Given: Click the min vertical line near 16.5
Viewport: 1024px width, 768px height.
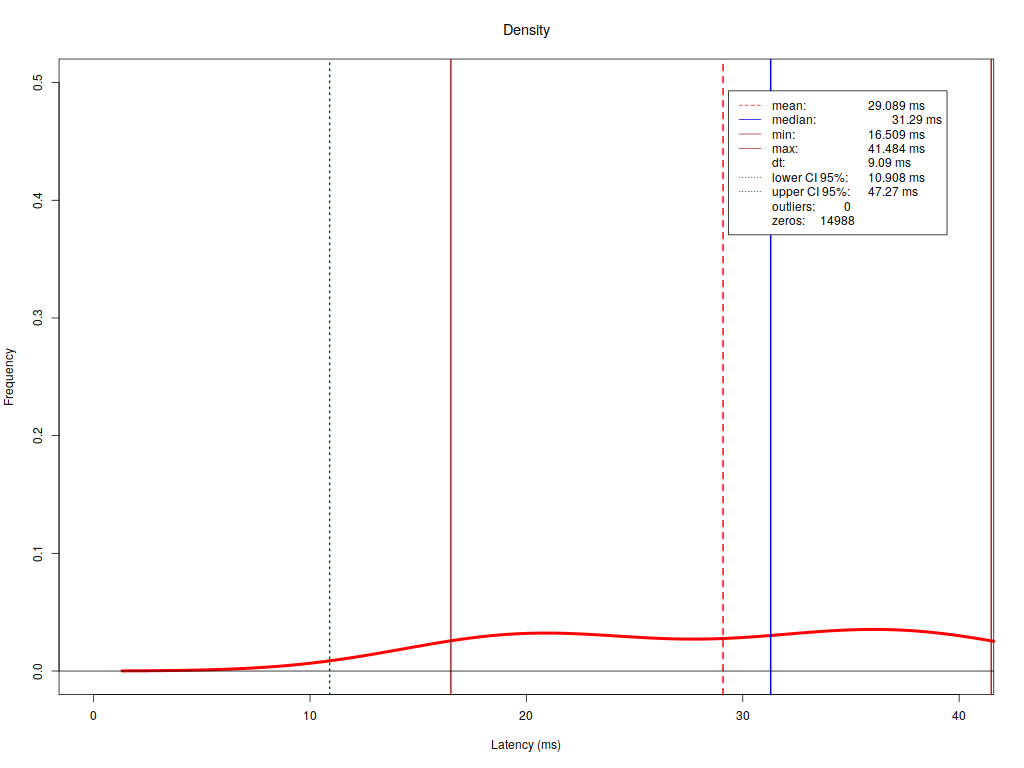Looking at the screenshot, I should point(451,377).
